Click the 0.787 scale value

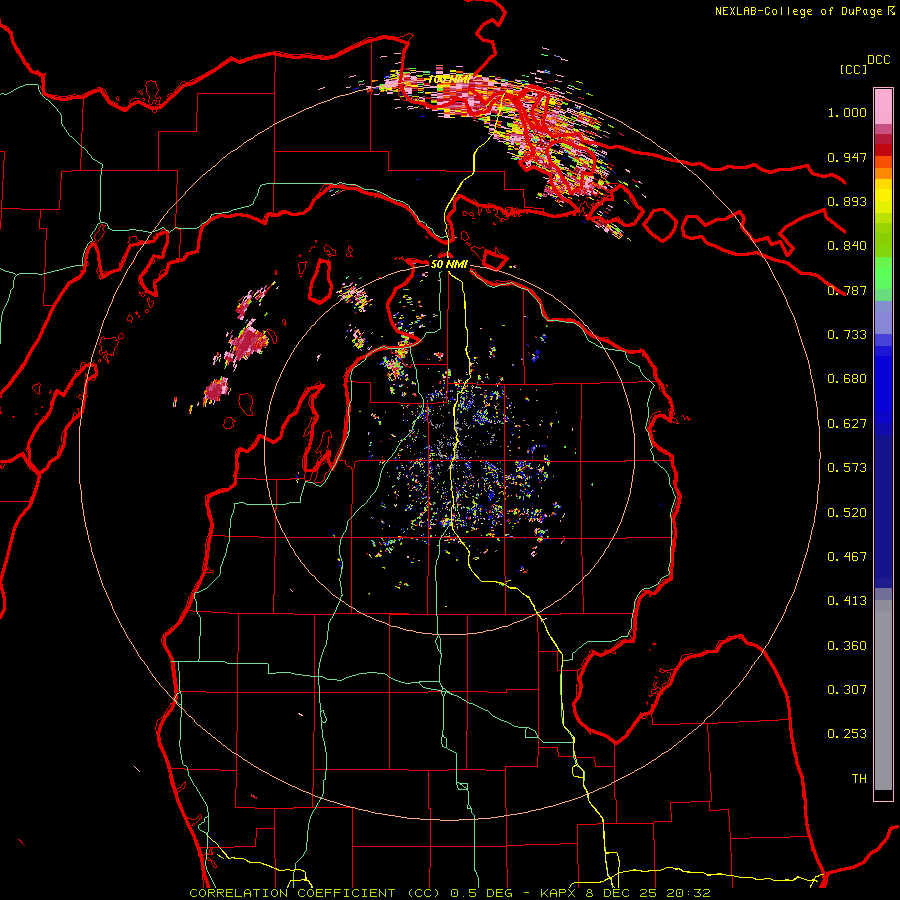coord(847,290)
